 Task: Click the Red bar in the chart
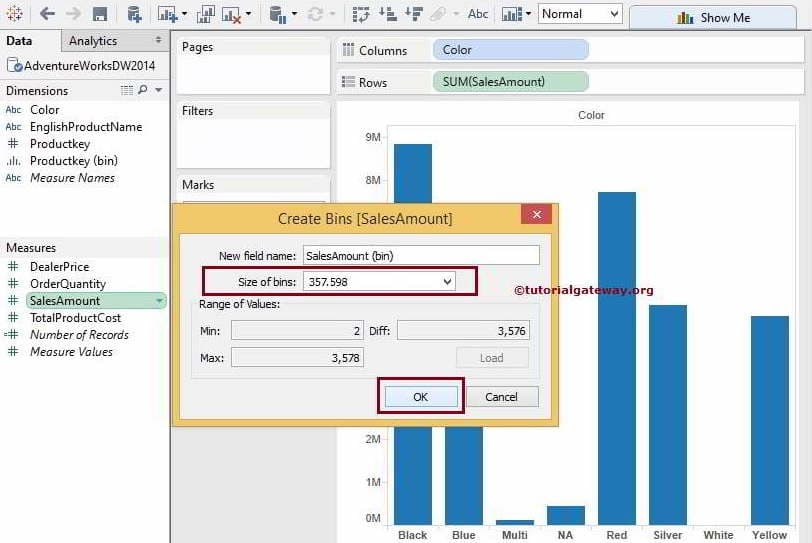(617, 358)
